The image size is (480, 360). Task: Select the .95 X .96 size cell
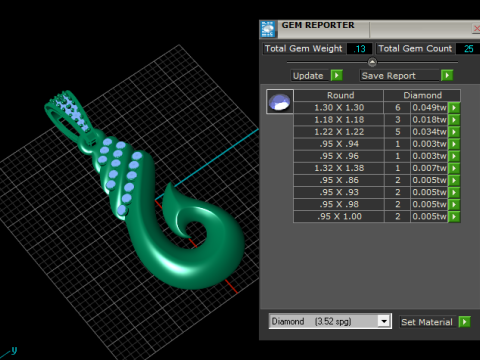[339, 156]
